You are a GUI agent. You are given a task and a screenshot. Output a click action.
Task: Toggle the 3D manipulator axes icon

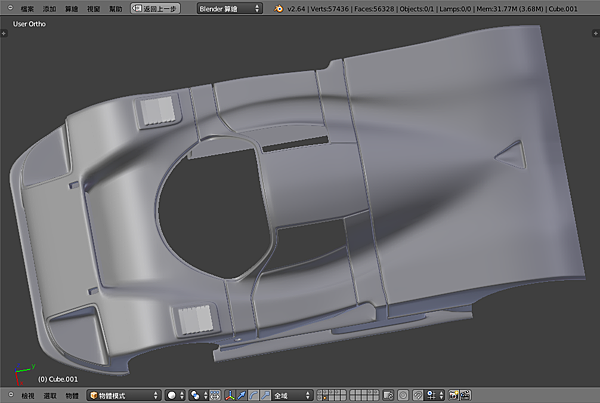click(230, 395)
